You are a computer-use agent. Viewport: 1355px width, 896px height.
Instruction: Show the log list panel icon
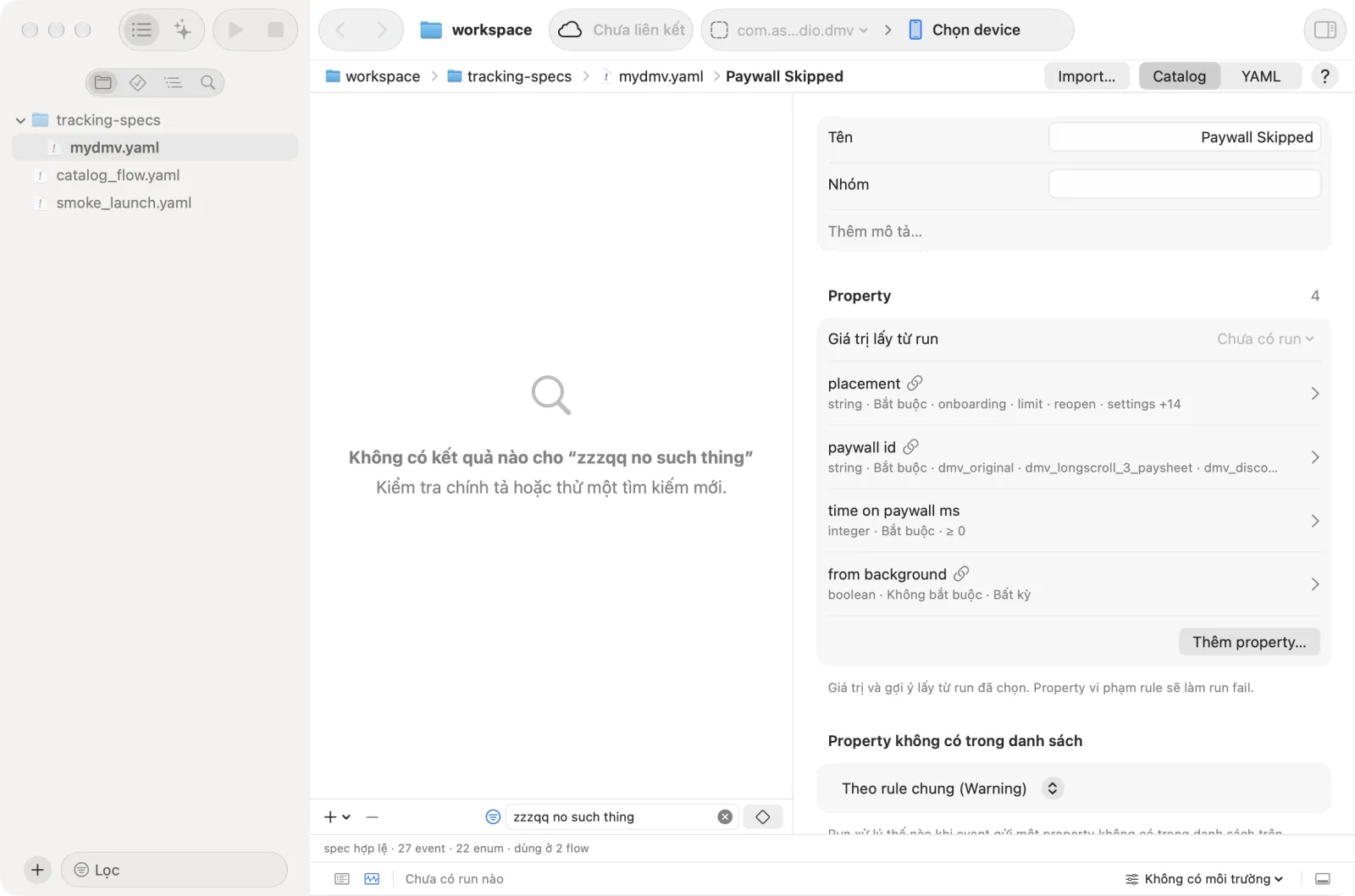[x=342, y=879]
